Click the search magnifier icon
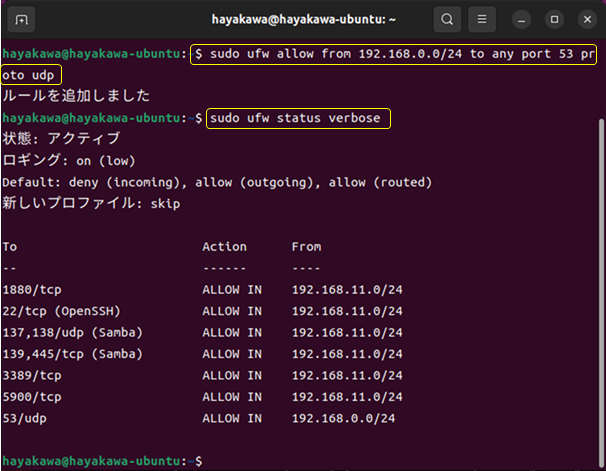The height and width of the screenshot is (471, 606). [448, 20]
